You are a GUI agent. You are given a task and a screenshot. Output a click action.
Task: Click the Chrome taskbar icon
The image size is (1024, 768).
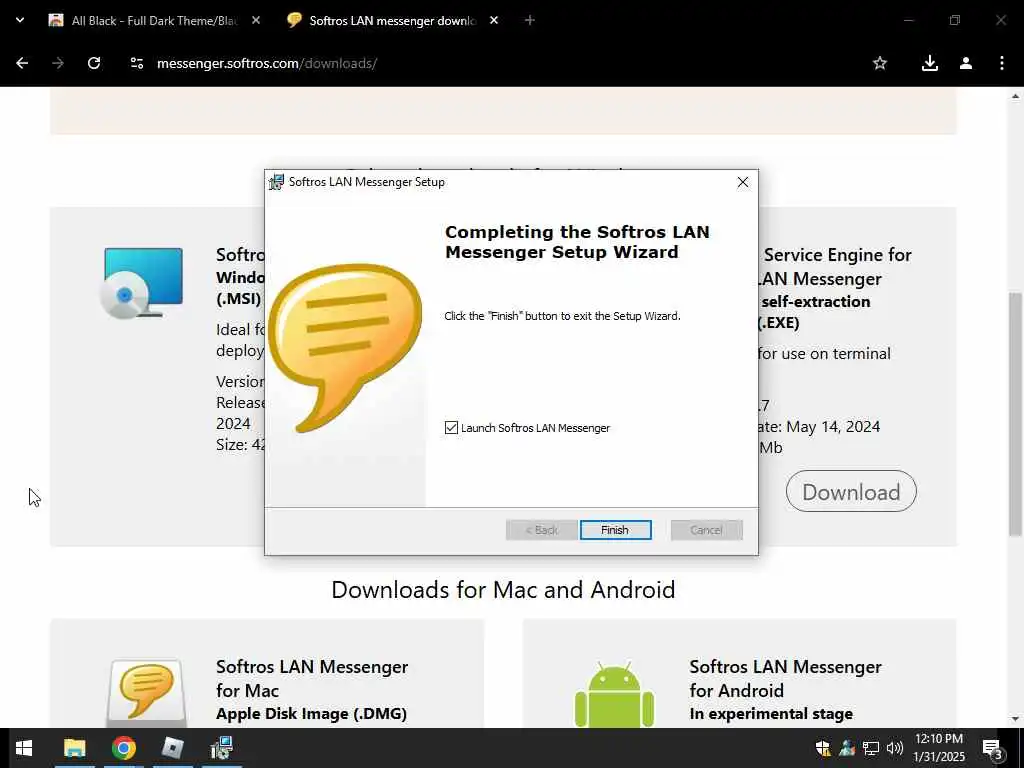123,748
